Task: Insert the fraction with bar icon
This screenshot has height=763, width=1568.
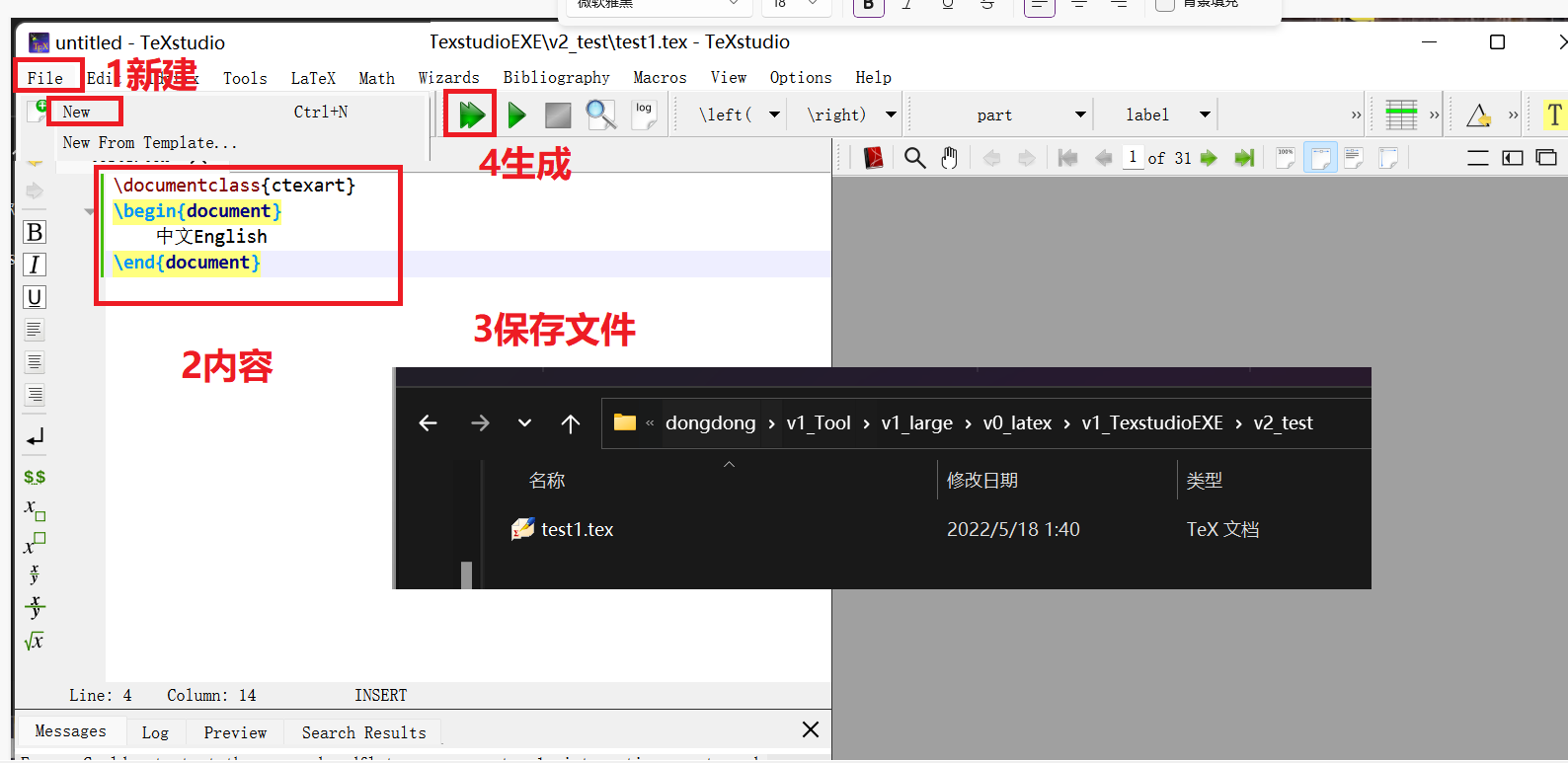Action: point(35,607)
